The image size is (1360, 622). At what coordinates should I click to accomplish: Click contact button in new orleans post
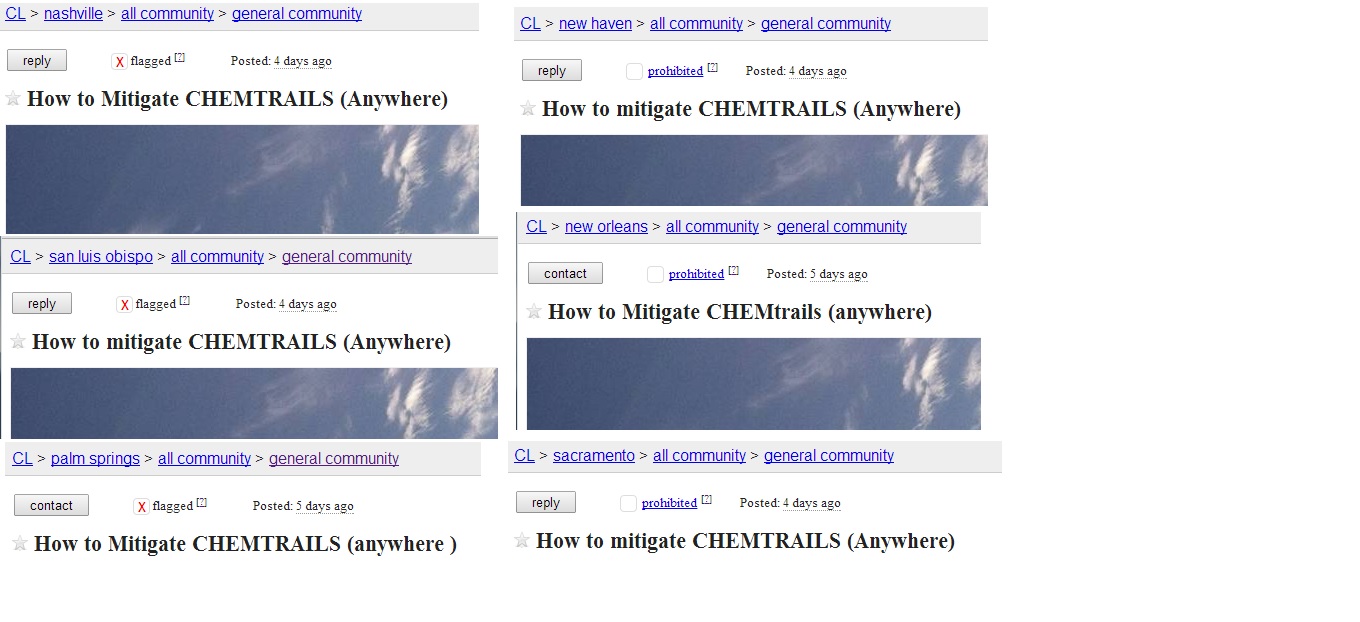(x=565, y=273)
